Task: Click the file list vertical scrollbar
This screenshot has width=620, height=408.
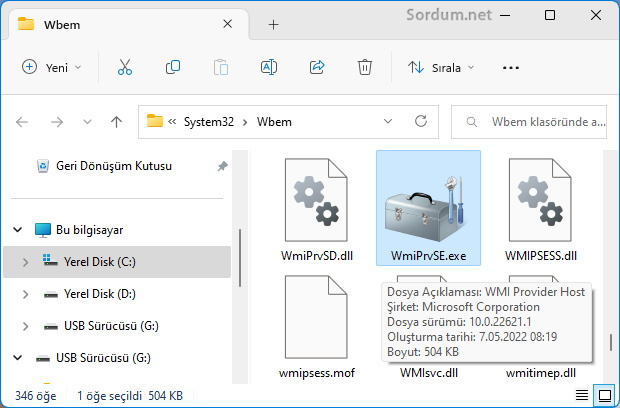Action: point(611,342)
